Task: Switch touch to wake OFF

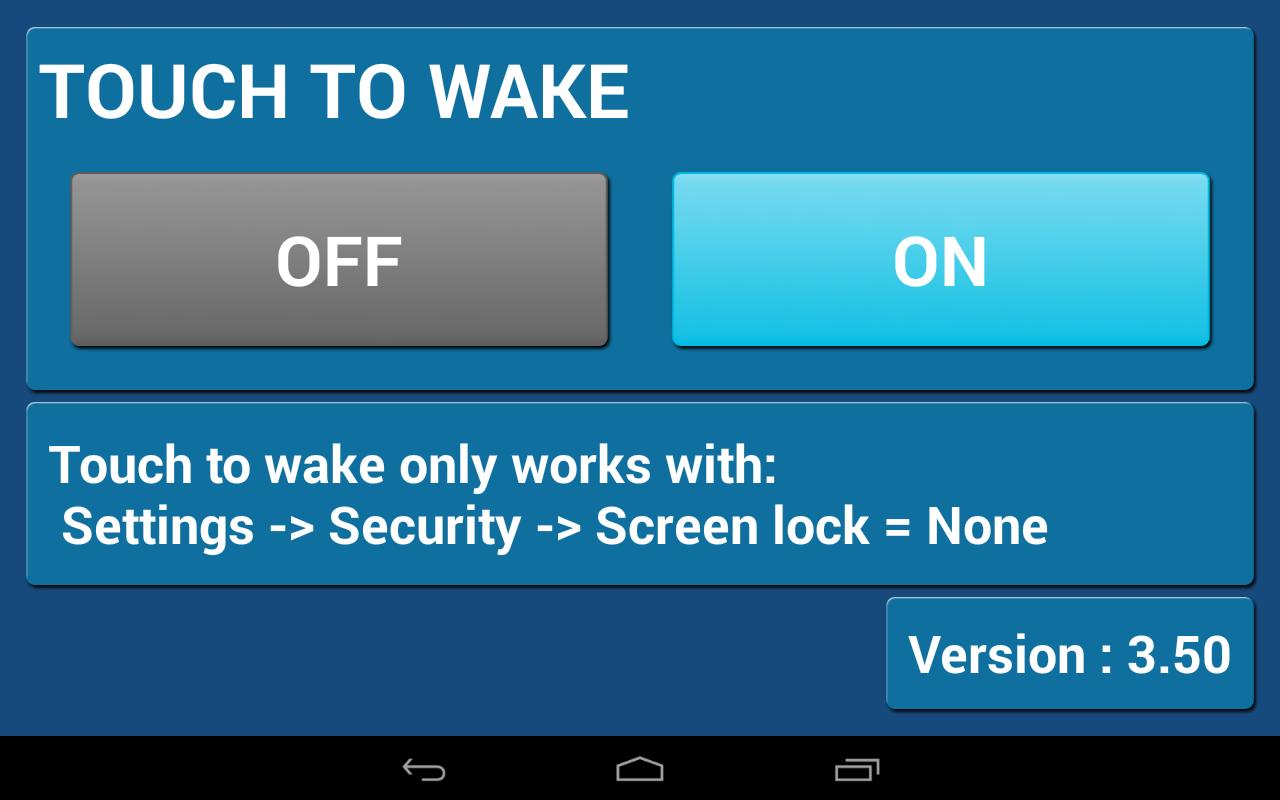Action: (339, 260)
